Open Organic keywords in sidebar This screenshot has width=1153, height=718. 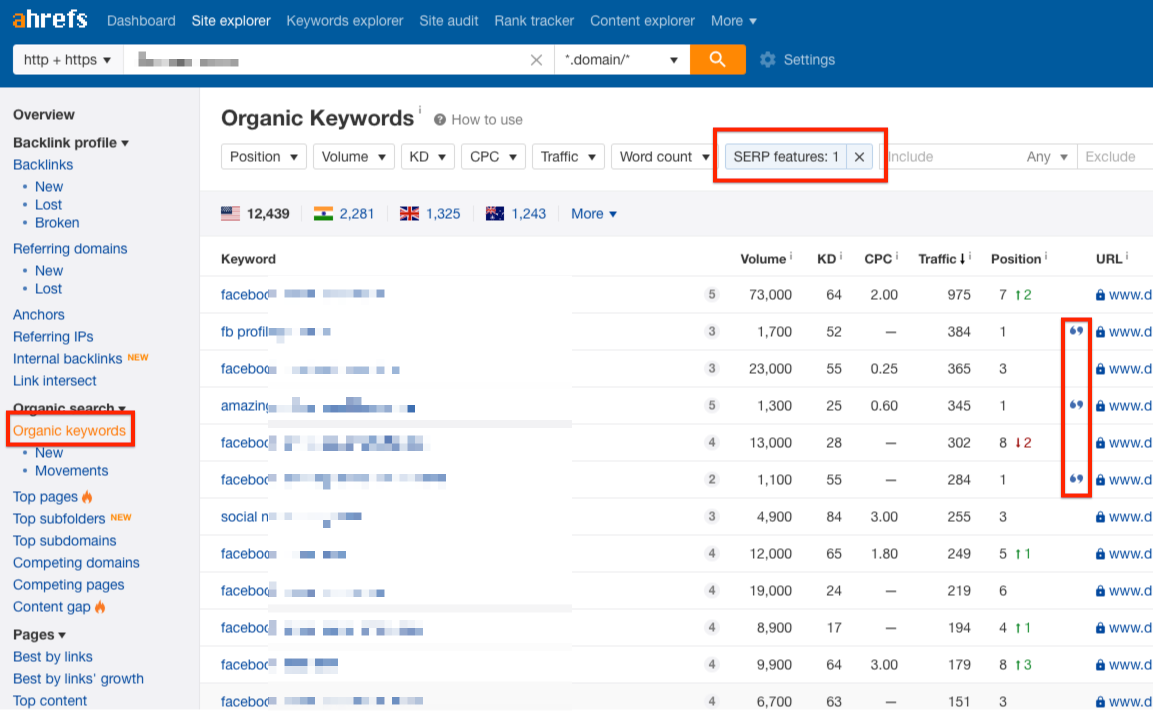pos(69,430)
